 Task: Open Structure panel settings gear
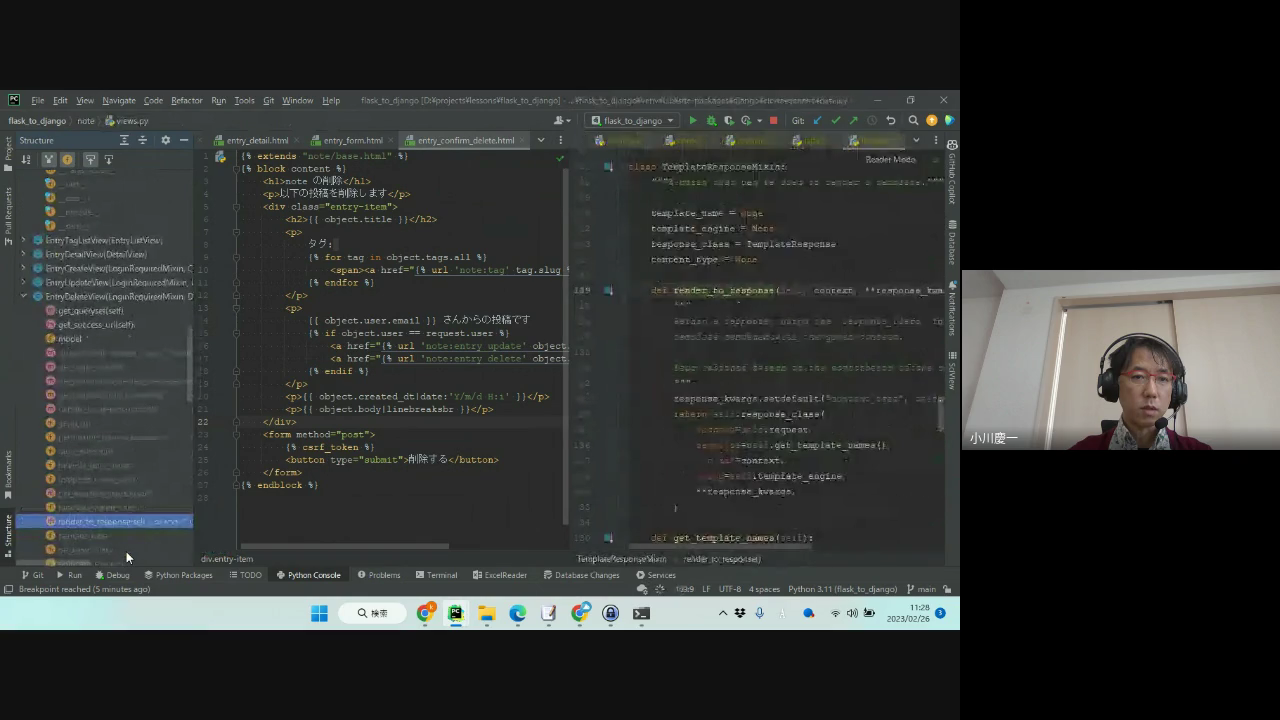(166, 140)
